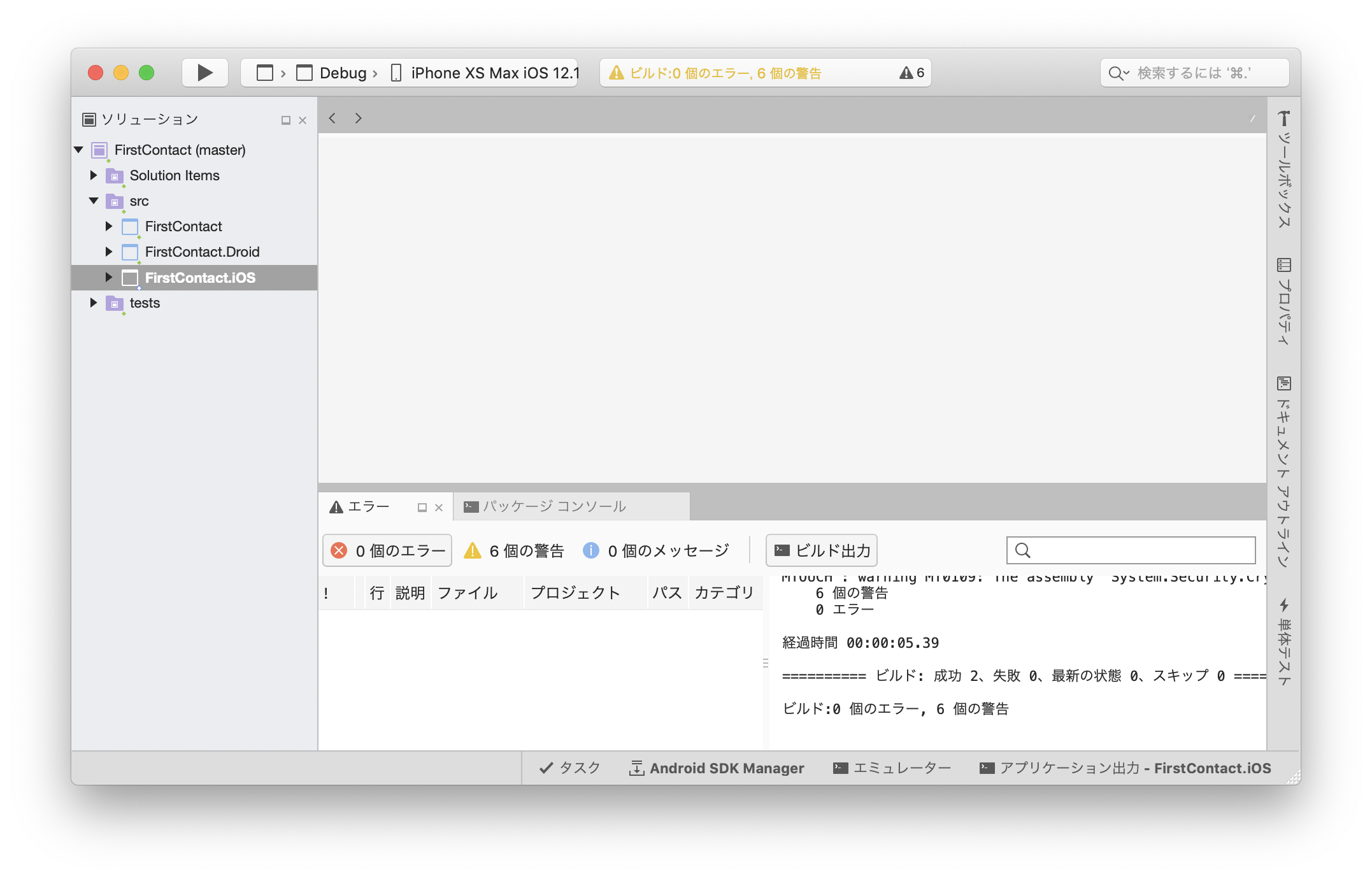Open the エミュレーター panel
Viewport: 1372px width, 879px height.
891,768
